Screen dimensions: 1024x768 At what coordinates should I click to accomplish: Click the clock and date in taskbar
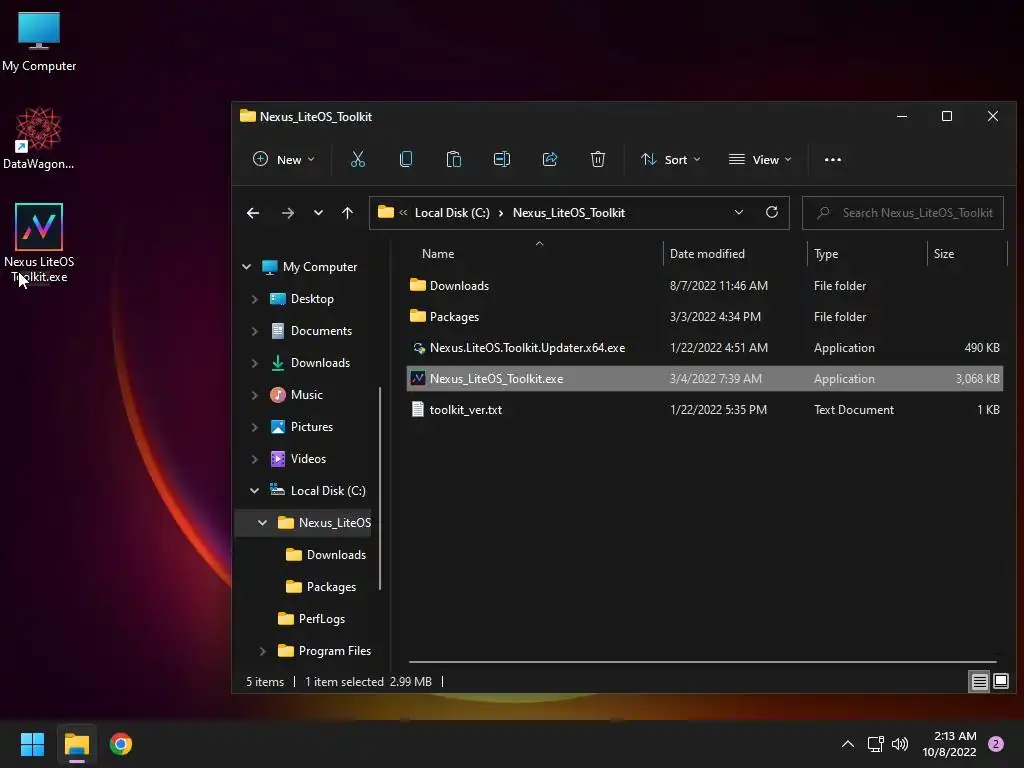tap(950, 744)
